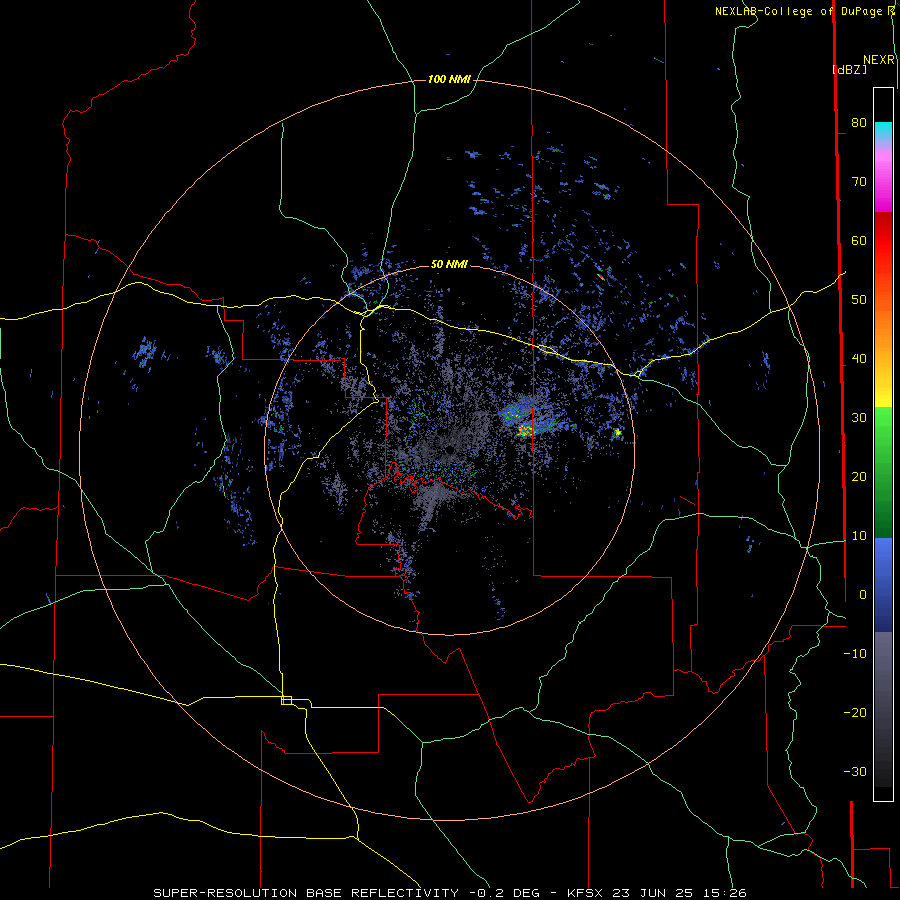Click the strong echo cell east of radar
The height and width of the screenshot is (900, 900).
click(524, 430)
